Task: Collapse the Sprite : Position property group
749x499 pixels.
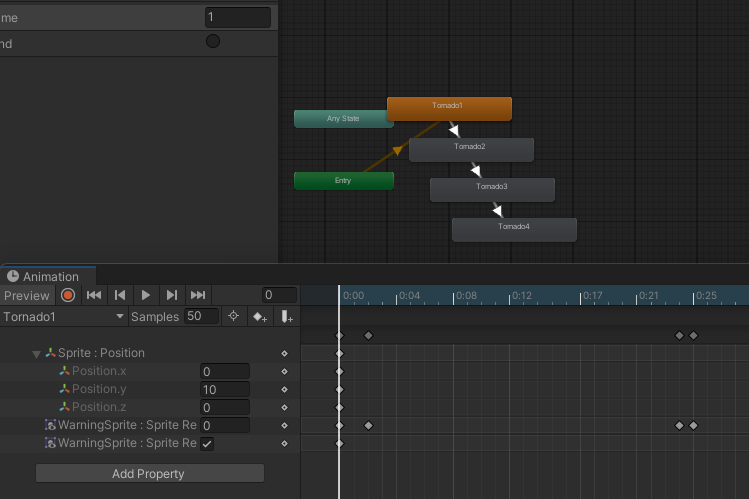Action: tap(36, 354)
